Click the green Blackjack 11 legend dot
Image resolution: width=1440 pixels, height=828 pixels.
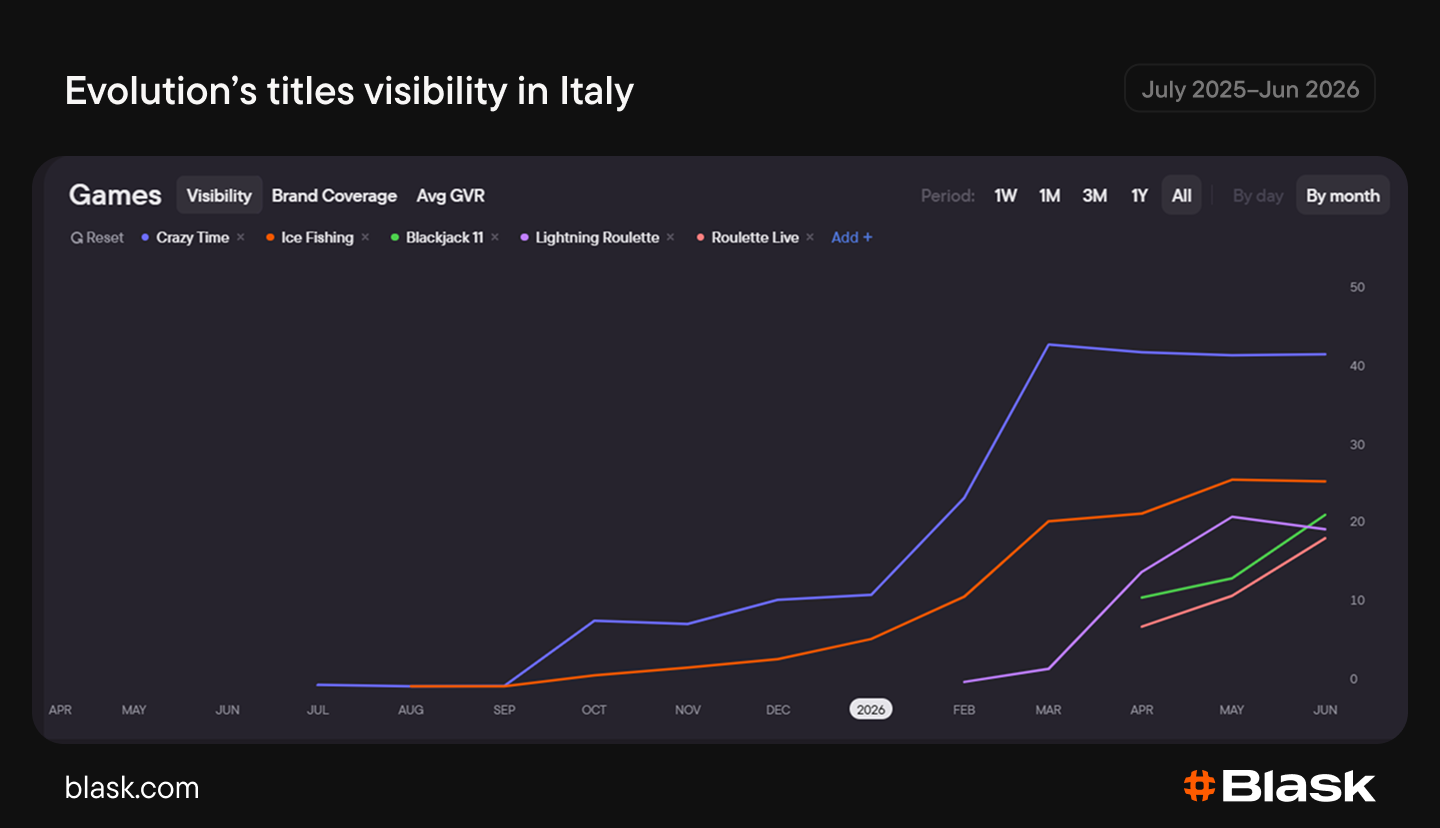[395, 238]
